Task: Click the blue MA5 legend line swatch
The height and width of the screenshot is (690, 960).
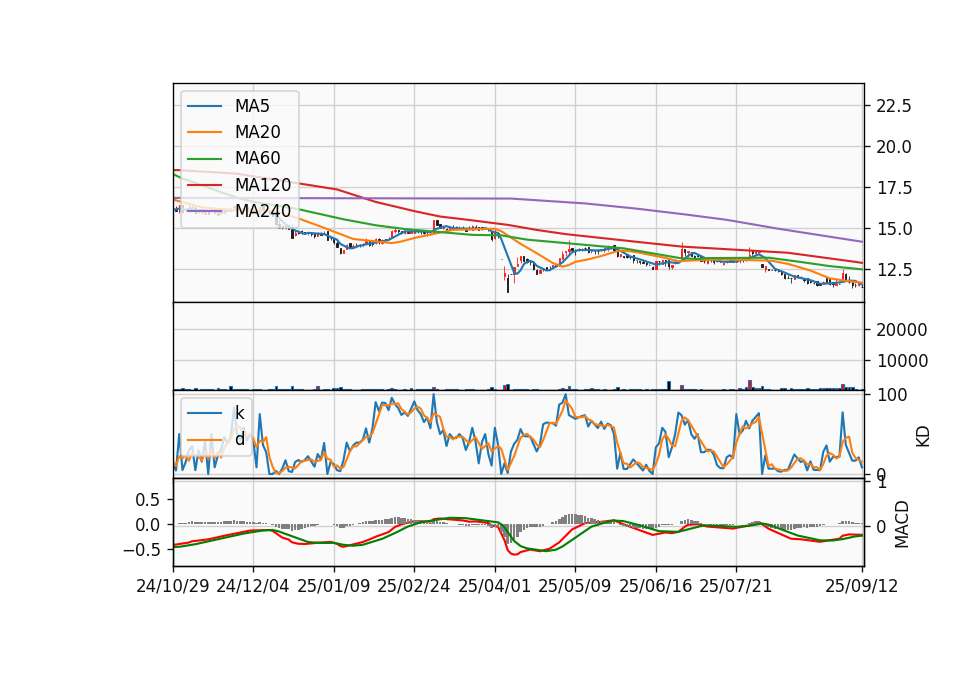Action: (204, 107)
